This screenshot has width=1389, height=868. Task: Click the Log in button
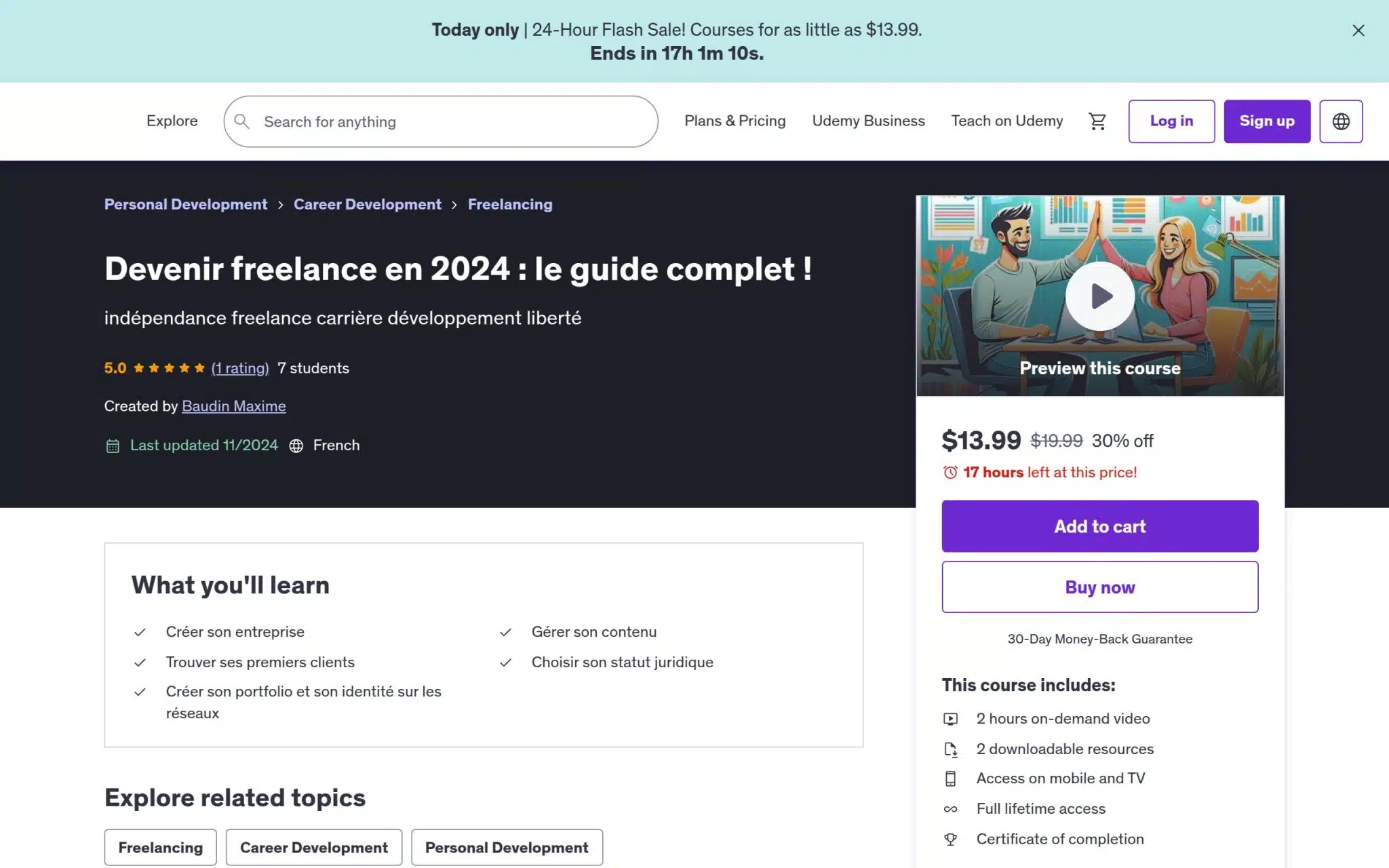(1171, 121)
